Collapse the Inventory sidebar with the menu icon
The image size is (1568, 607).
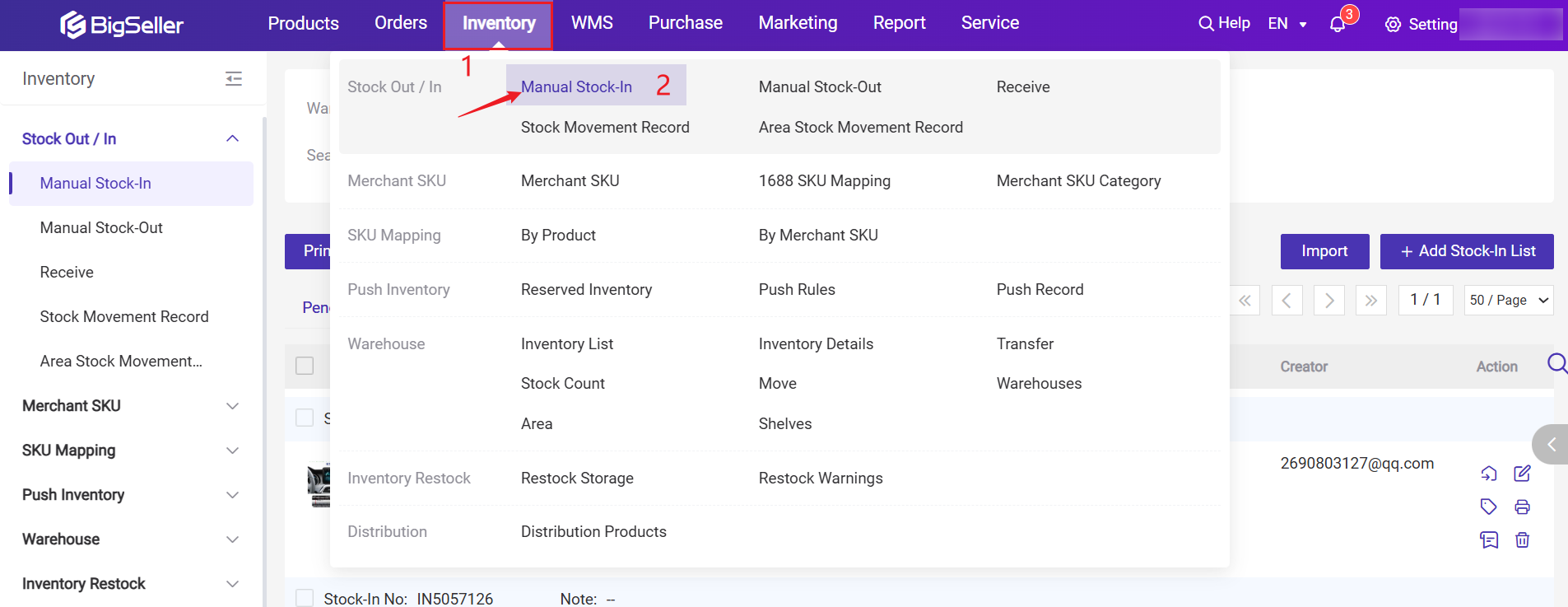pos(234,79)
